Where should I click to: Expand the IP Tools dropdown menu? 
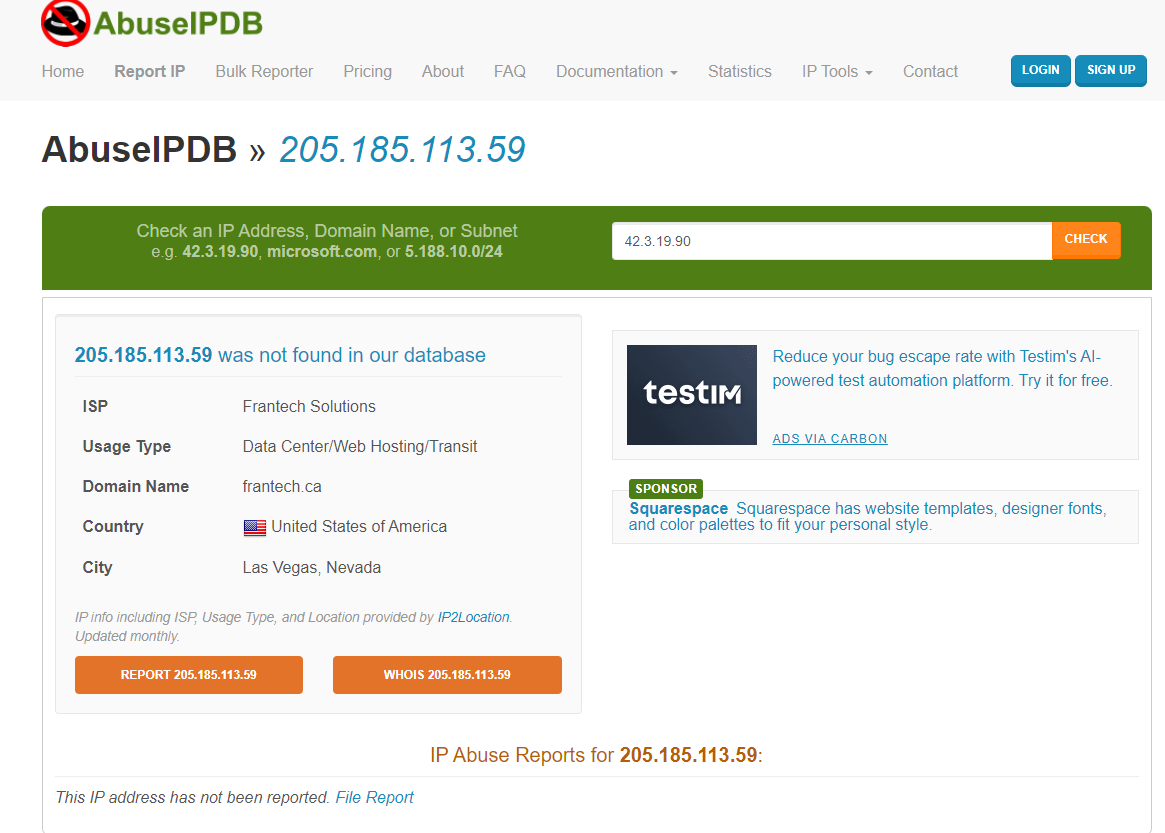tap(837, 71)
